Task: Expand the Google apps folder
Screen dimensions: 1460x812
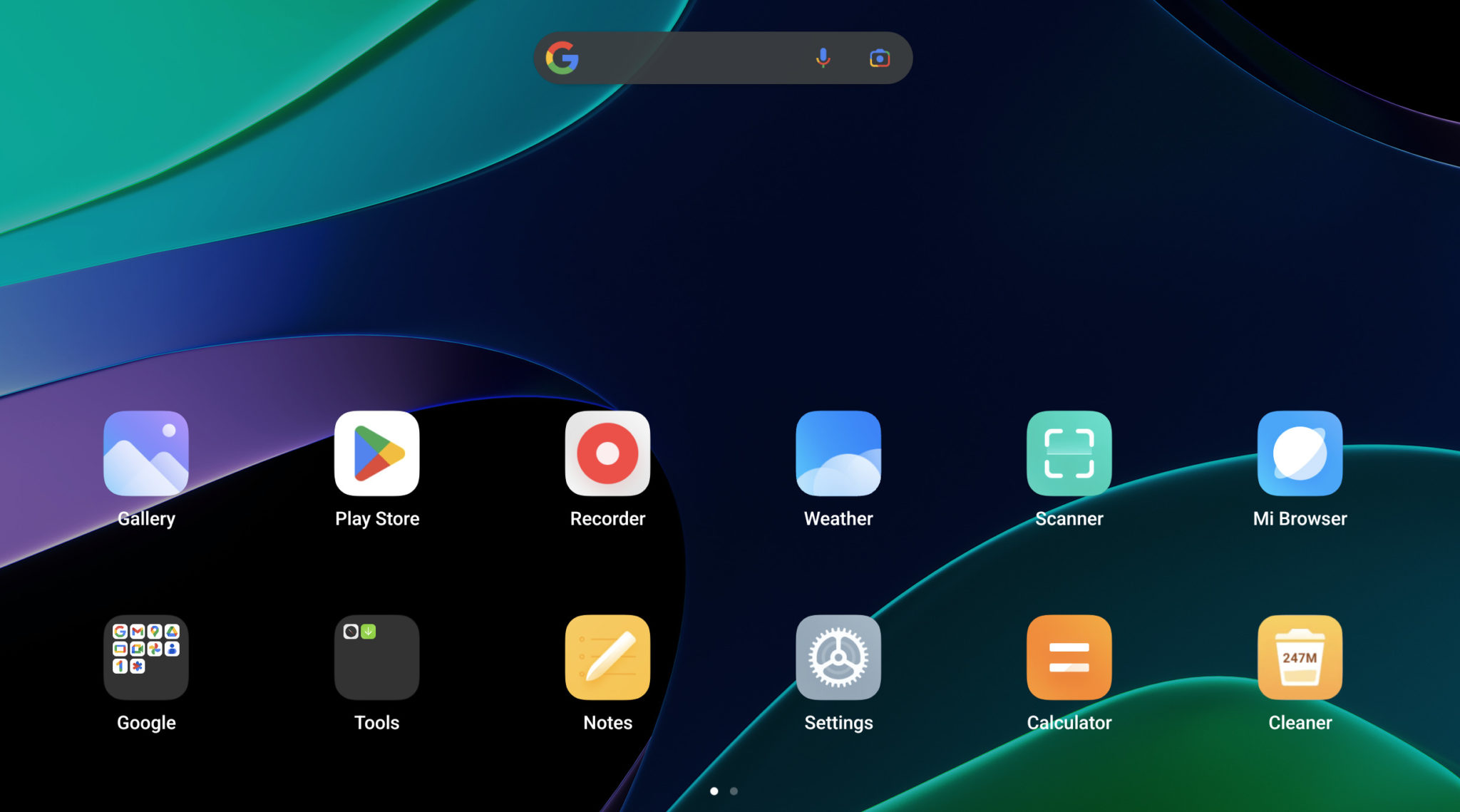Action: point(146,657)
